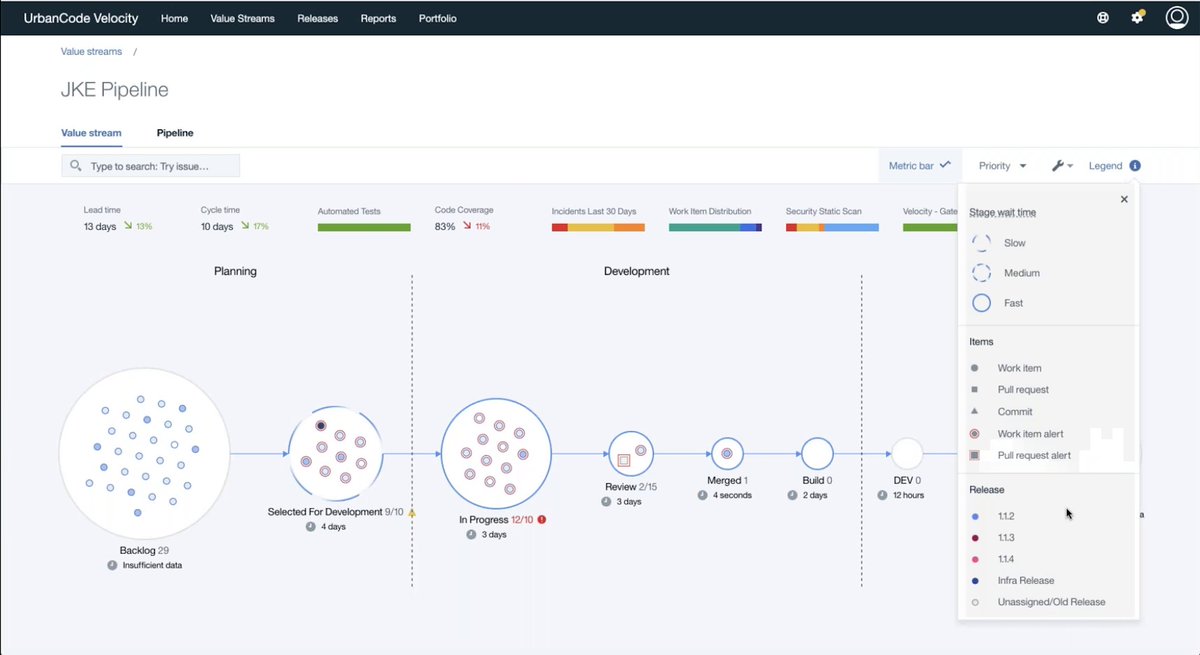Open the Releases navigation item
Image resolution: width=1200 pixels, height=655 pixels.
(x=317, y=18)
